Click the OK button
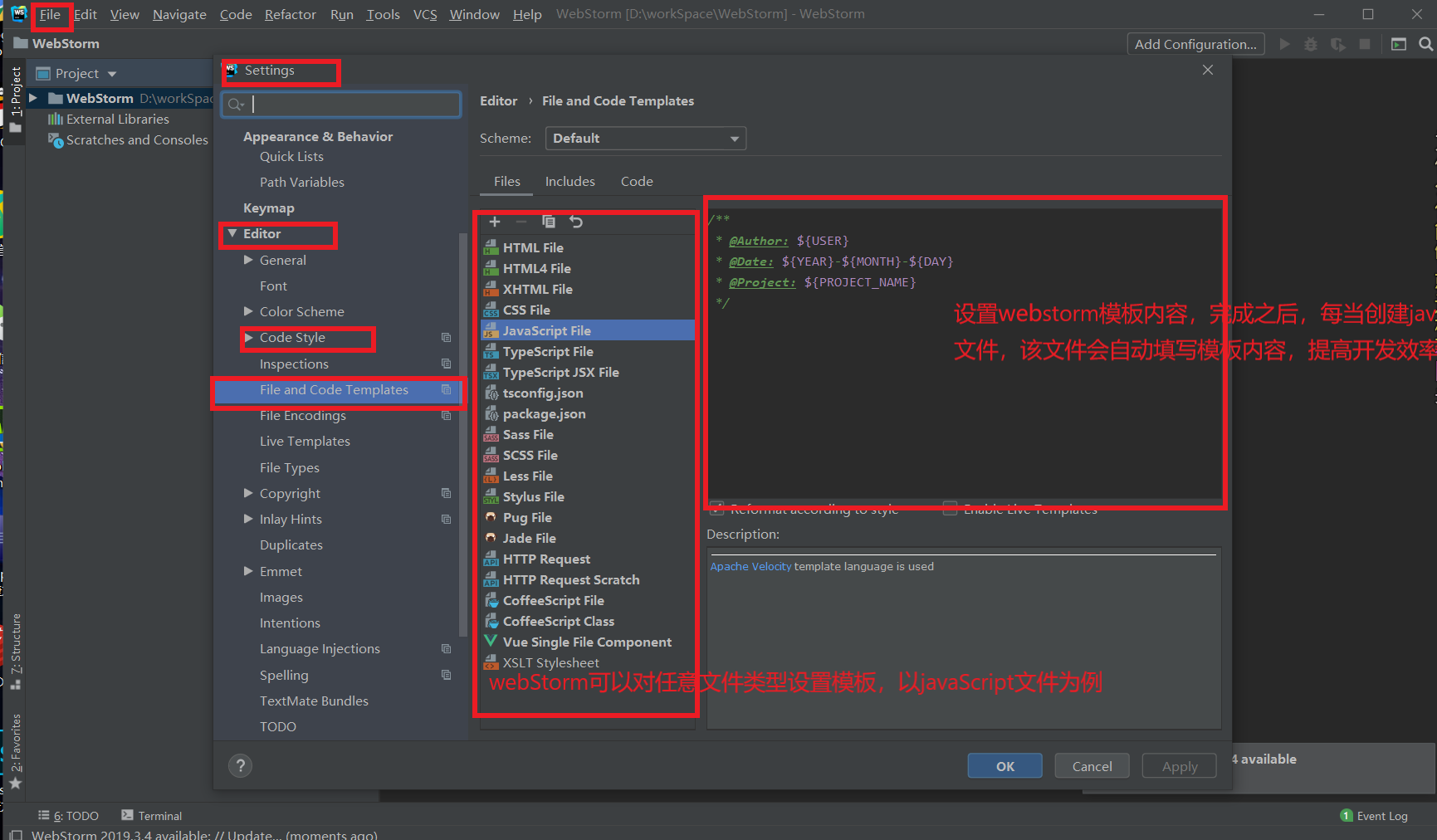Viewport: 1437px width, 840px height. coord(1004,766)
